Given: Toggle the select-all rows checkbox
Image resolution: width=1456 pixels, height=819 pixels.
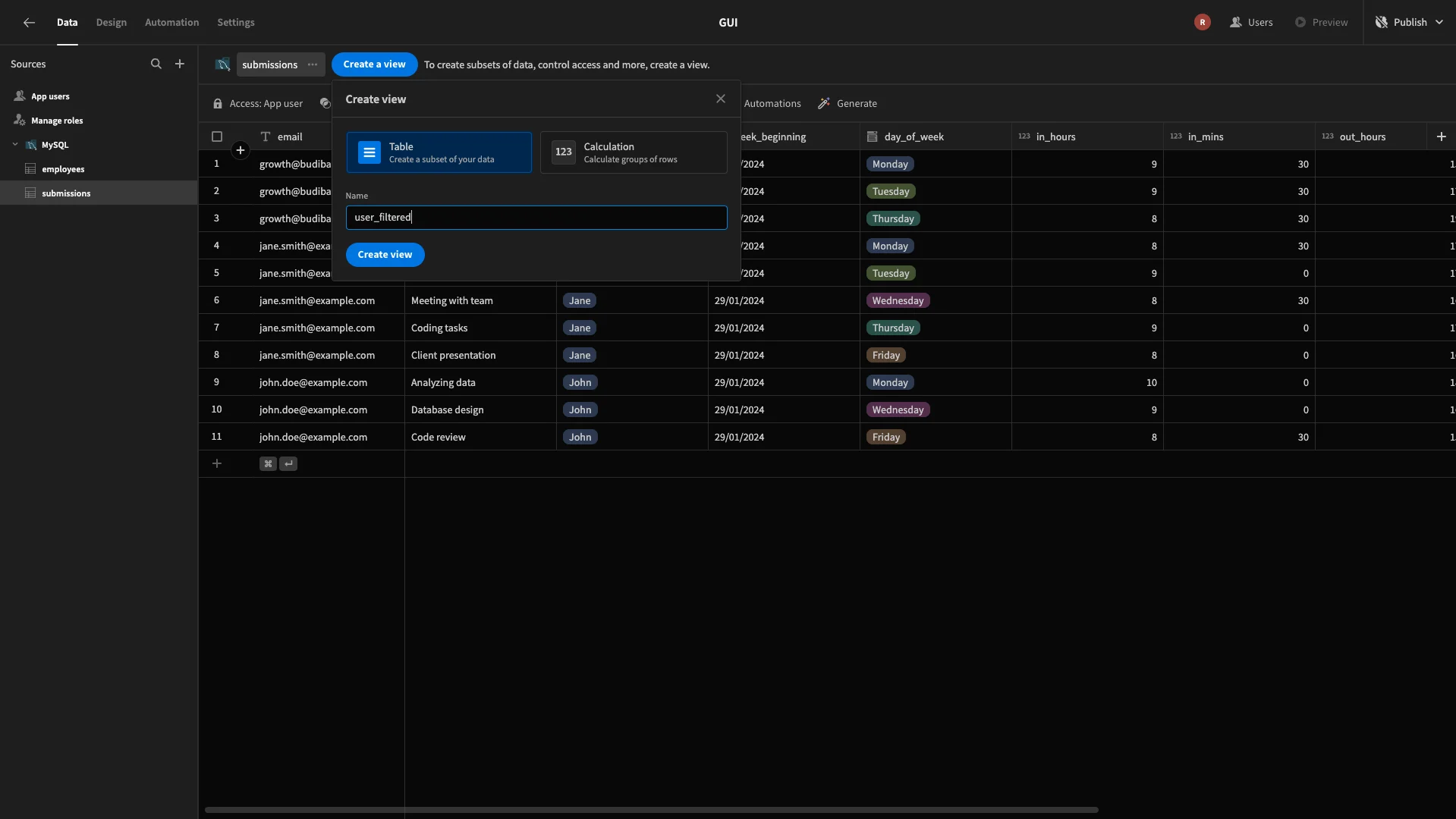Looking at the screenshot, I should click(x=217, y=137).
